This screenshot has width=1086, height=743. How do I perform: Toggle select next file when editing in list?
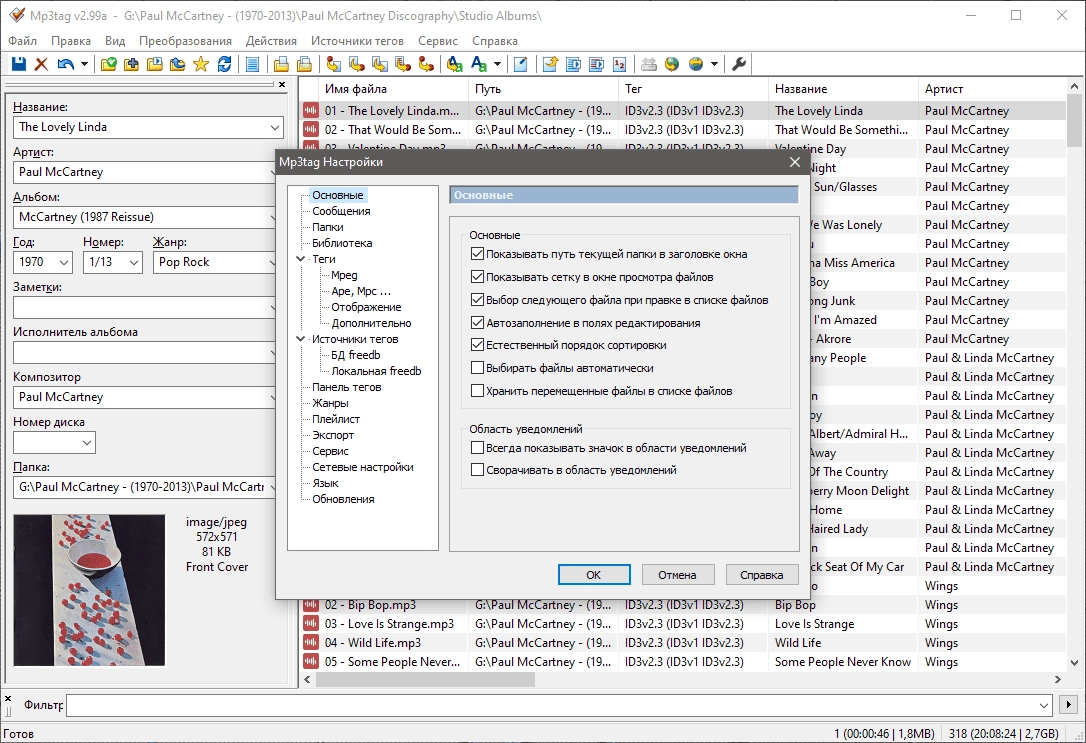[477, 300]
